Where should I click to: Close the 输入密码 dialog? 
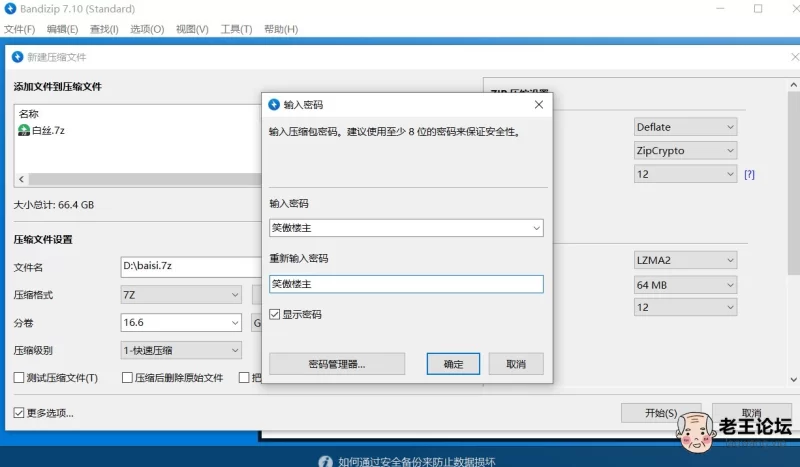point(539,105)
